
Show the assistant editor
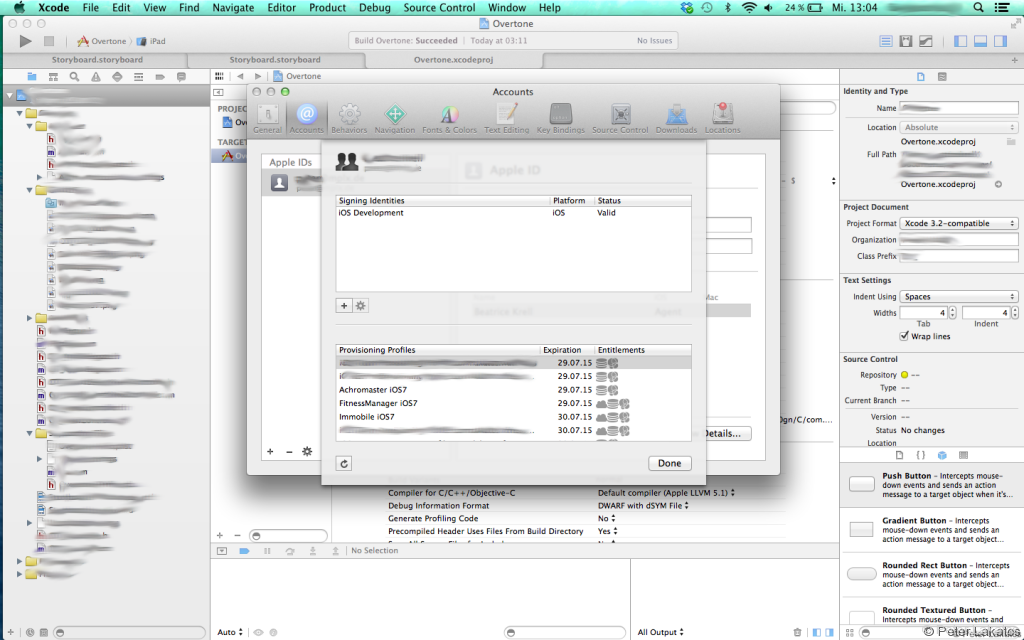click(906, 41)
